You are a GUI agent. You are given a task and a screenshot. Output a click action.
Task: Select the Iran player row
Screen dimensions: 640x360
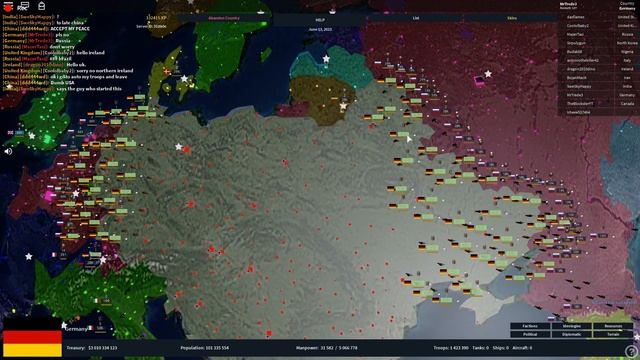click(599, 78)
